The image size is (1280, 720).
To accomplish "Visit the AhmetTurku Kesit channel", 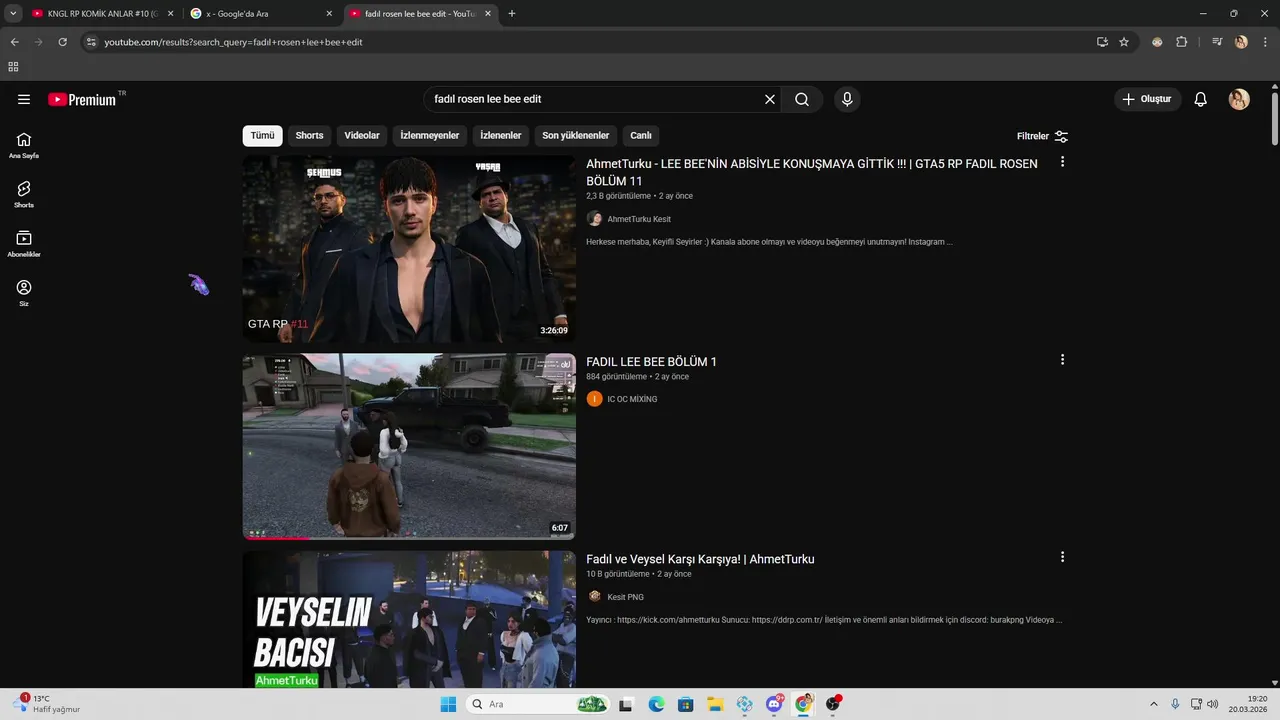I will [639, 219].
